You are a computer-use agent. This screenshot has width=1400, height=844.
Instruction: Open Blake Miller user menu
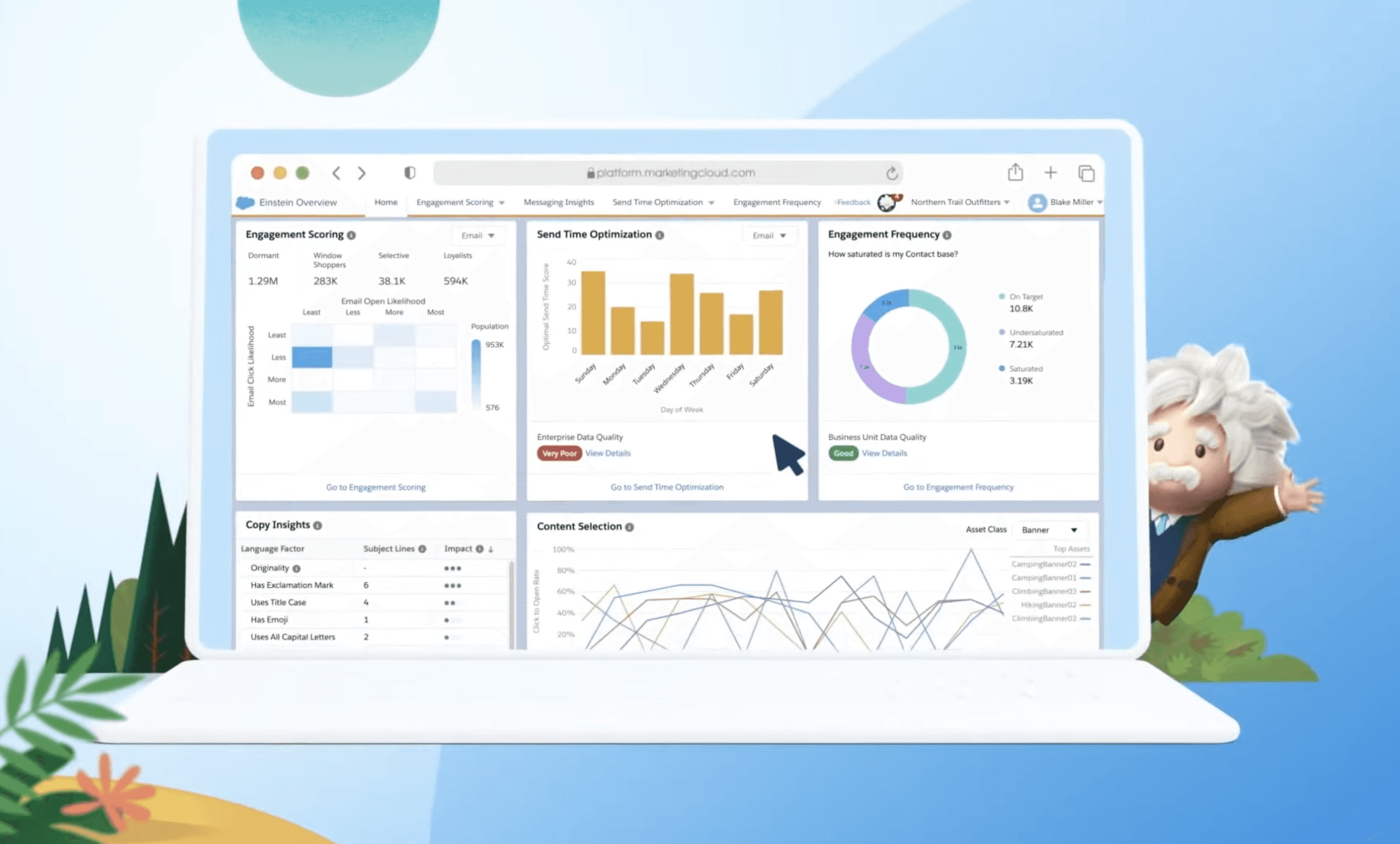tap(1076, 202)
